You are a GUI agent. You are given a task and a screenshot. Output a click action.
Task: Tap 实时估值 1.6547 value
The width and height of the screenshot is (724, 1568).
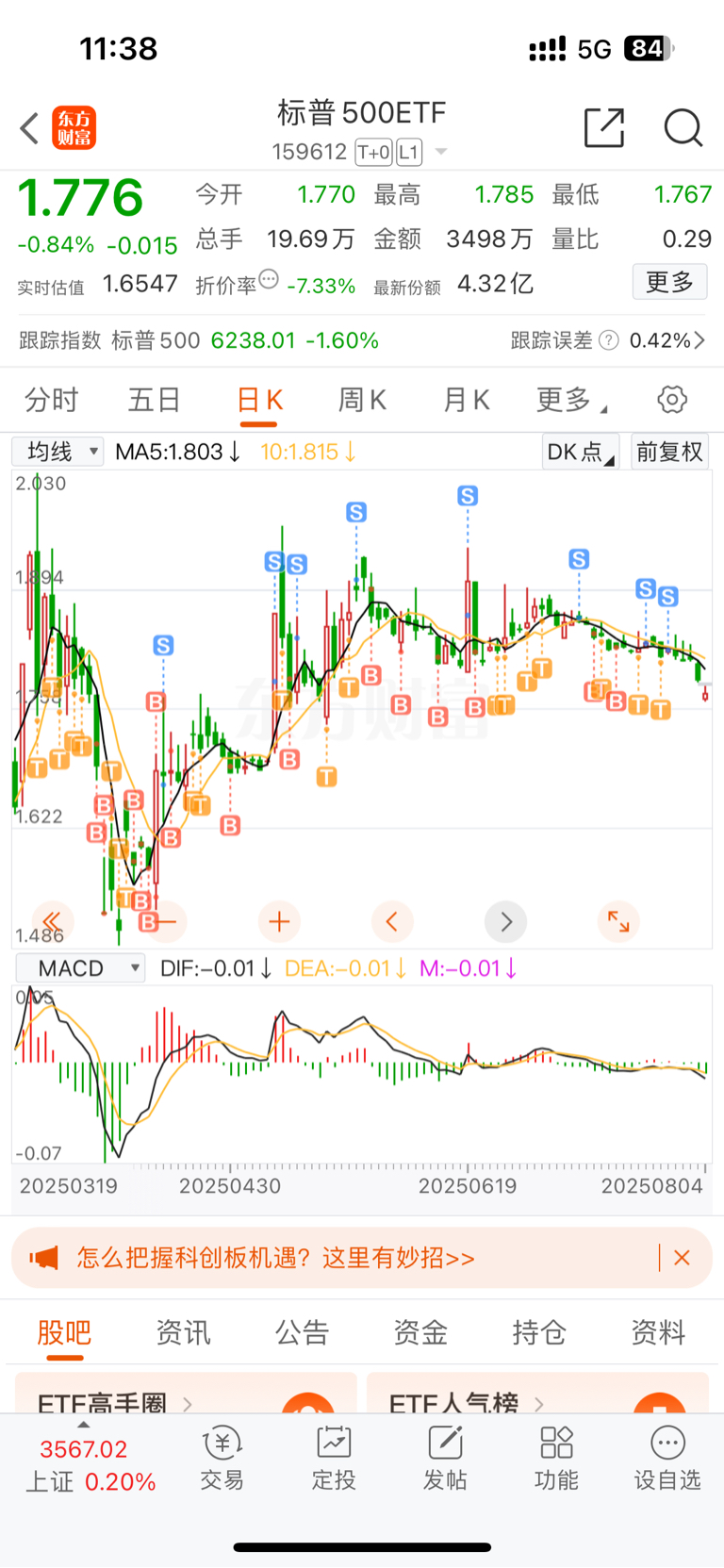[97, 284]
